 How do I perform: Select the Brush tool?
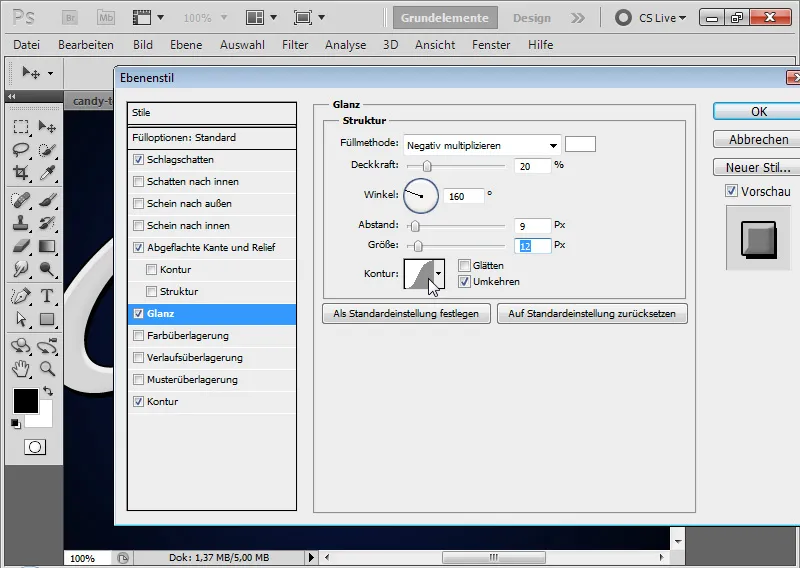[47, 200]
